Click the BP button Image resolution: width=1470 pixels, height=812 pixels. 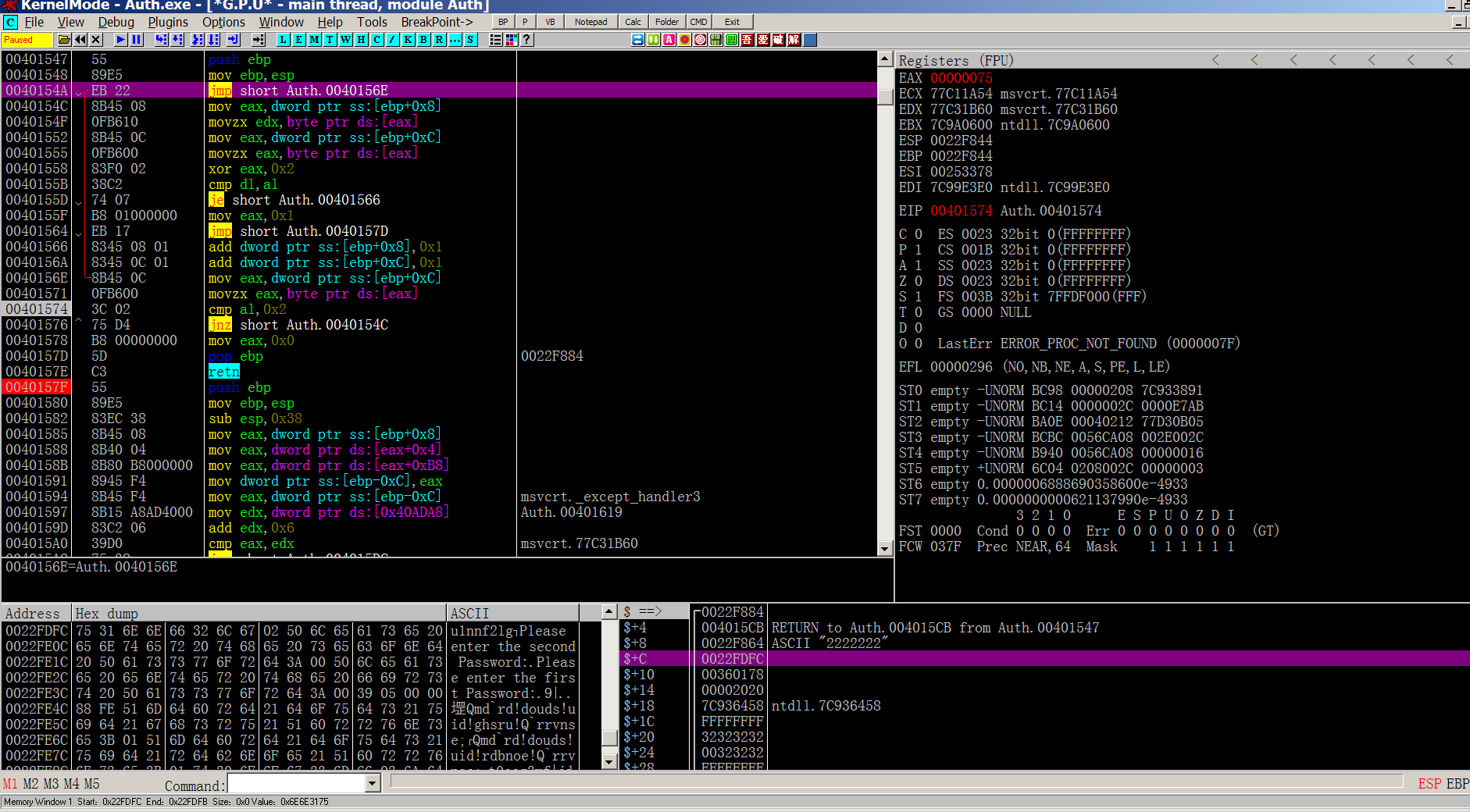[503, 22]
